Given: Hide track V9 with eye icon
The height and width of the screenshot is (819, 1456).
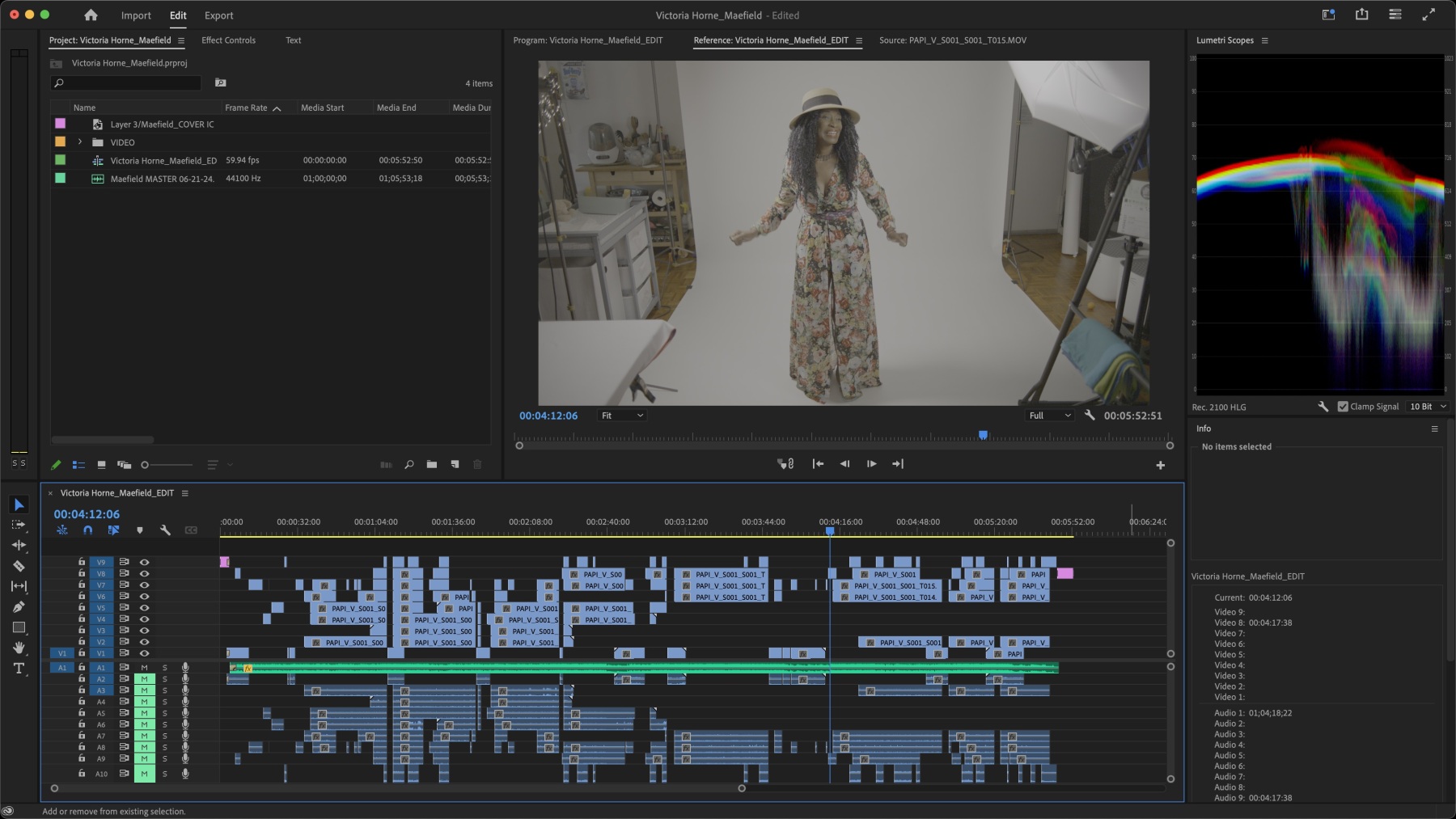Looking at the screenshot, I should point(144,562).
